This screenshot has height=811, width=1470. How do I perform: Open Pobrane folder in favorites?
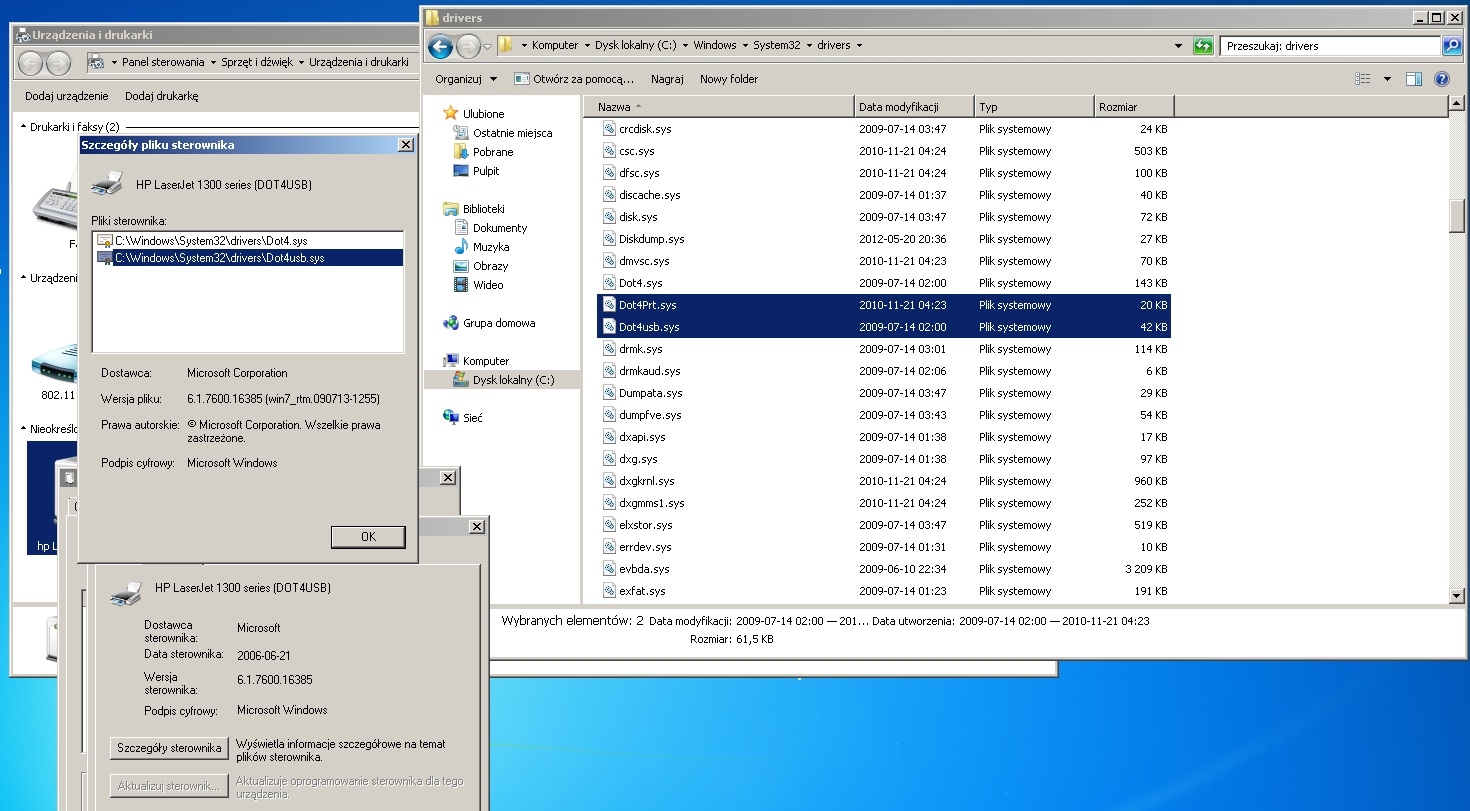click(492, 152)
